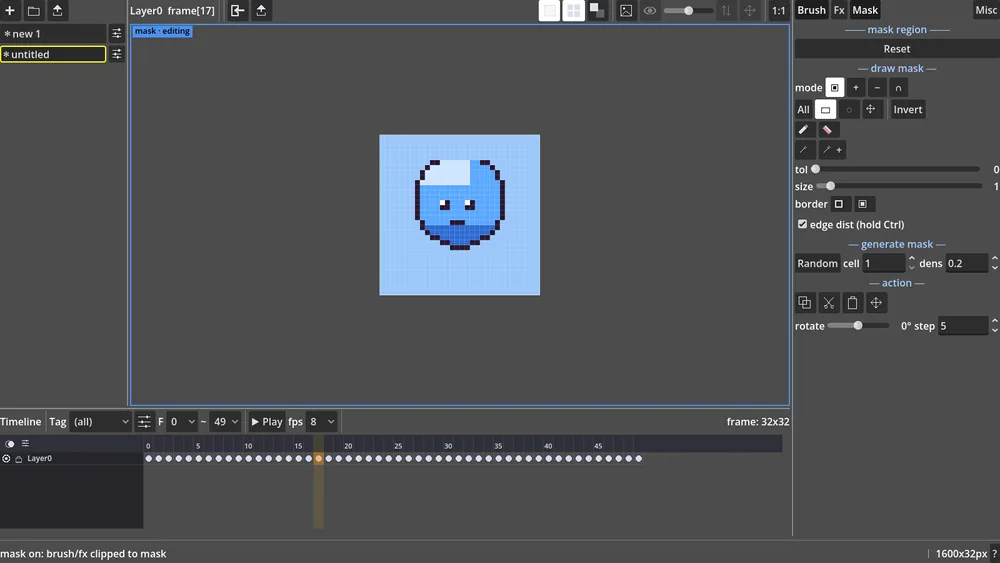Click the dens value input field
Image resolution: width=1000 pixels, height=563 pixels.
coord(967,263)
